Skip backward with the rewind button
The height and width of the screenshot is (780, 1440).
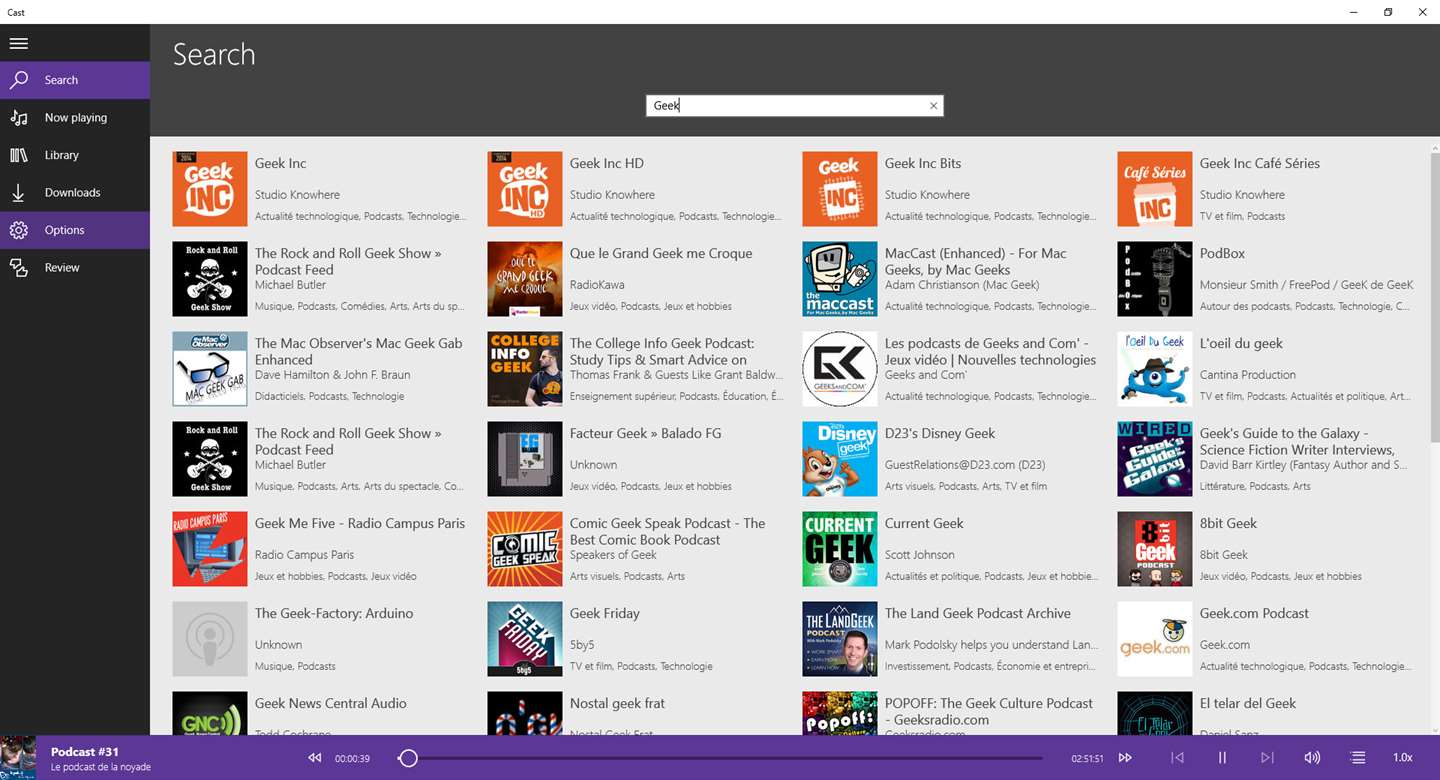tap(315, 758)
